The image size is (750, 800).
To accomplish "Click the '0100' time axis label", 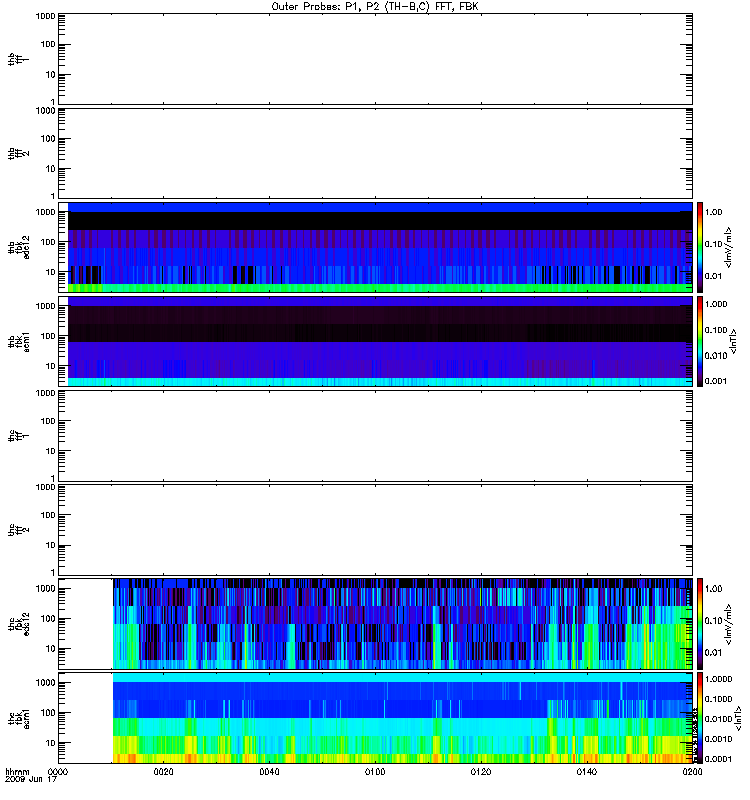I will click(375, 772).
